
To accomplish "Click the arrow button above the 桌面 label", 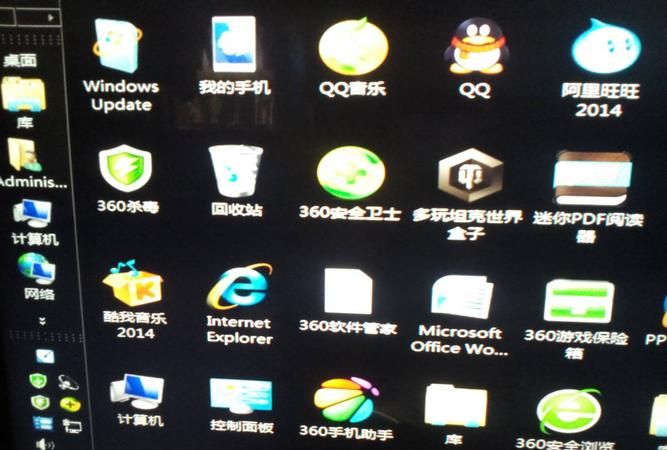I will point(51,17).
